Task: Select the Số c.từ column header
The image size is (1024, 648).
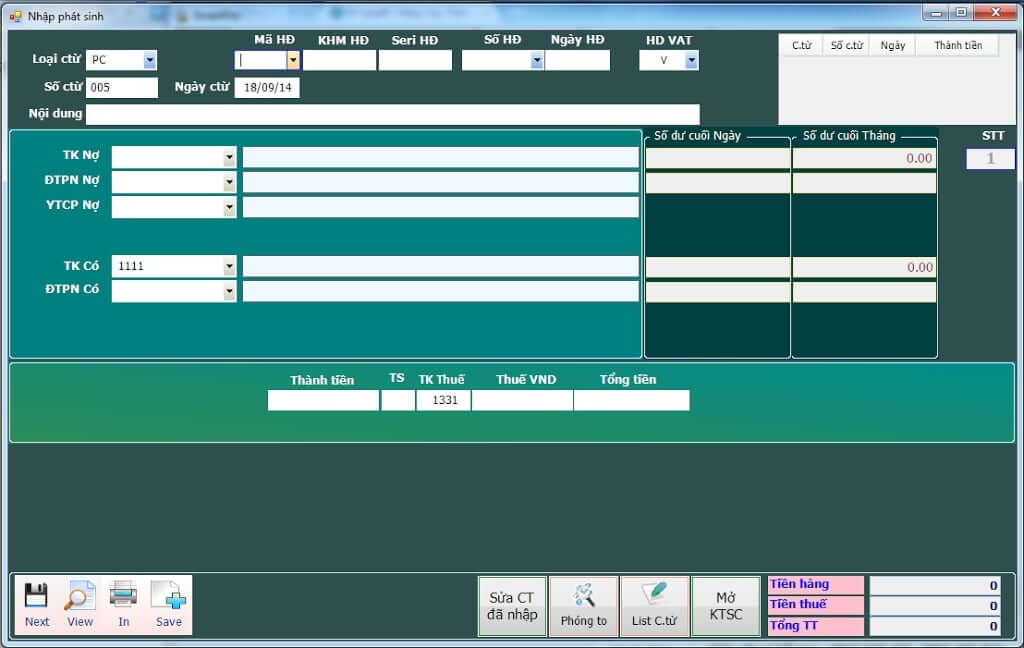Action: point(846,46)
